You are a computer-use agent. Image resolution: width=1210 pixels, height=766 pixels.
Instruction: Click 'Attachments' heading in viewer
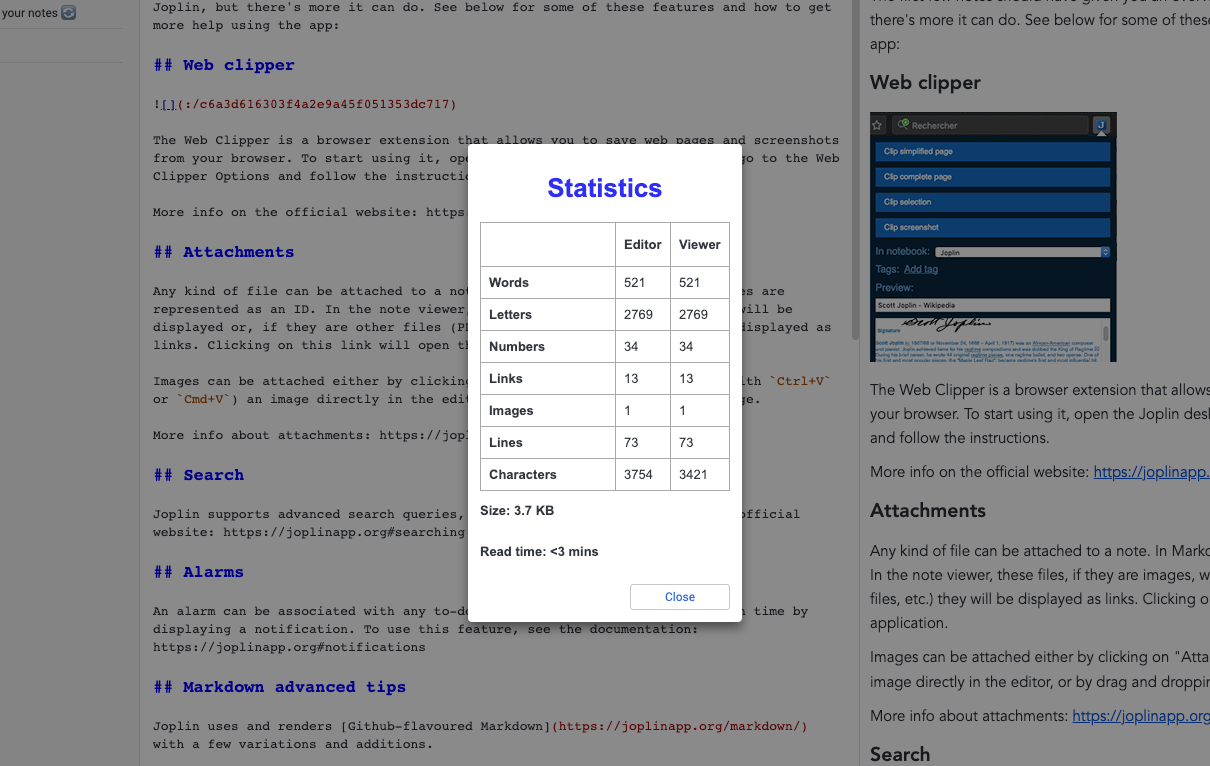pyautogui.click(x=928, y=511)
